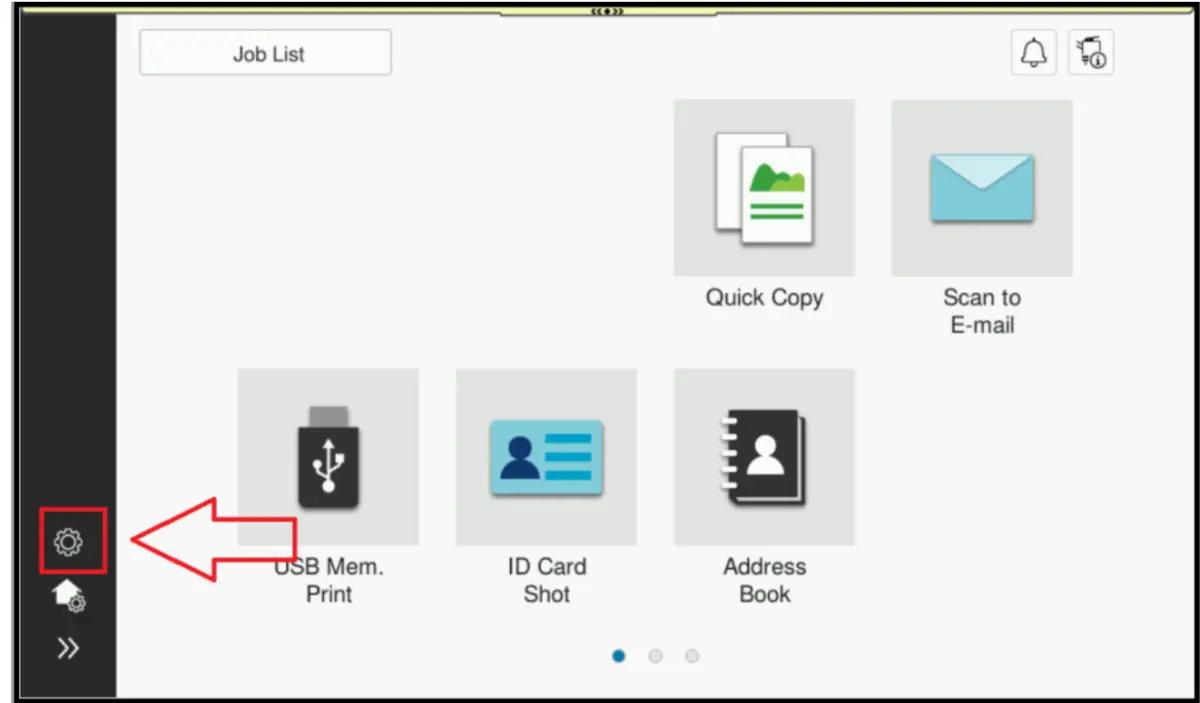This screenshot has height=703, width=1200.
Task: Open the Quick Copy function icon
Action: coord(764,187)
